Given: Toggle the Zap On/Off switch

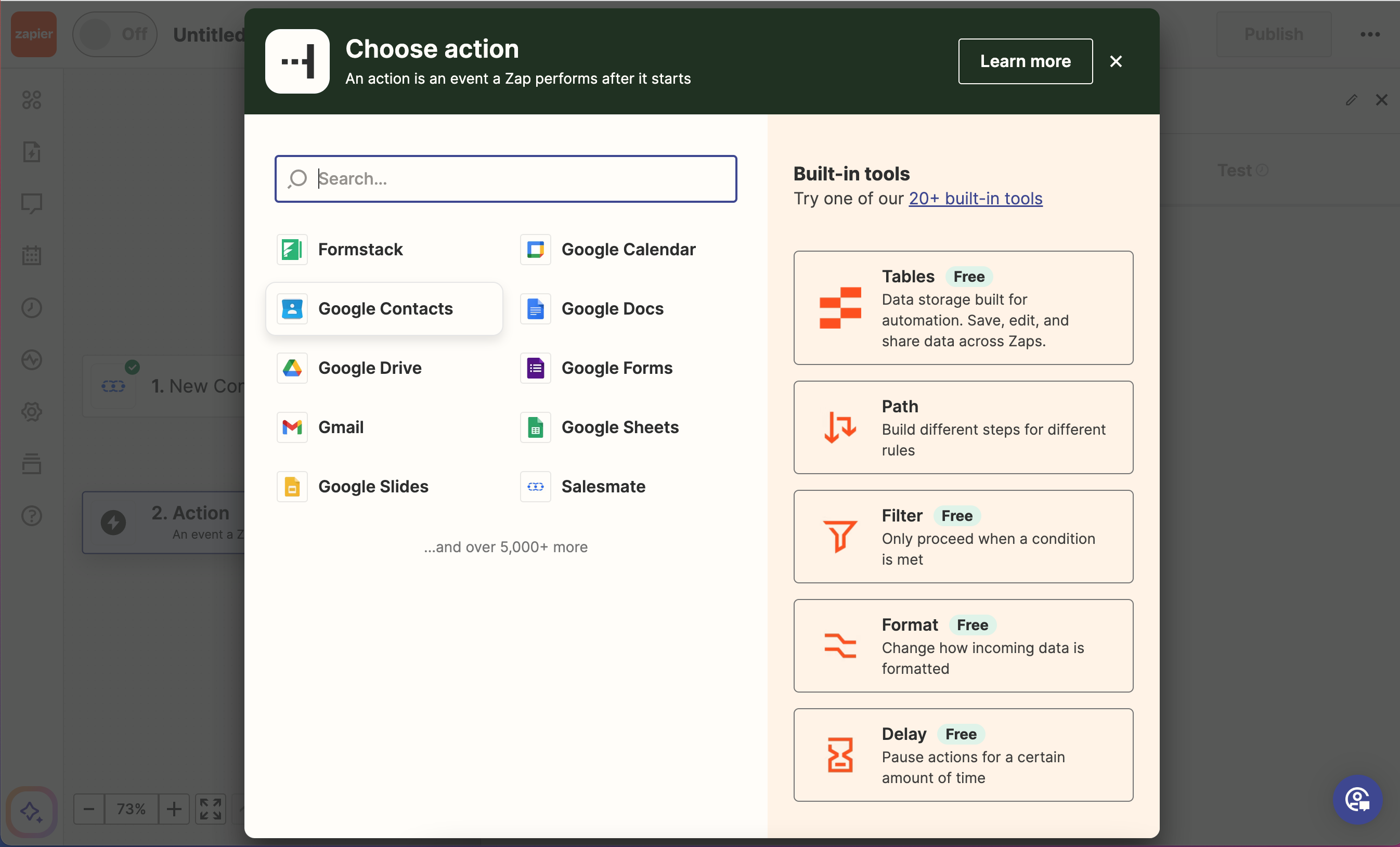Looking at the screenshot, I should pos(115,34).
